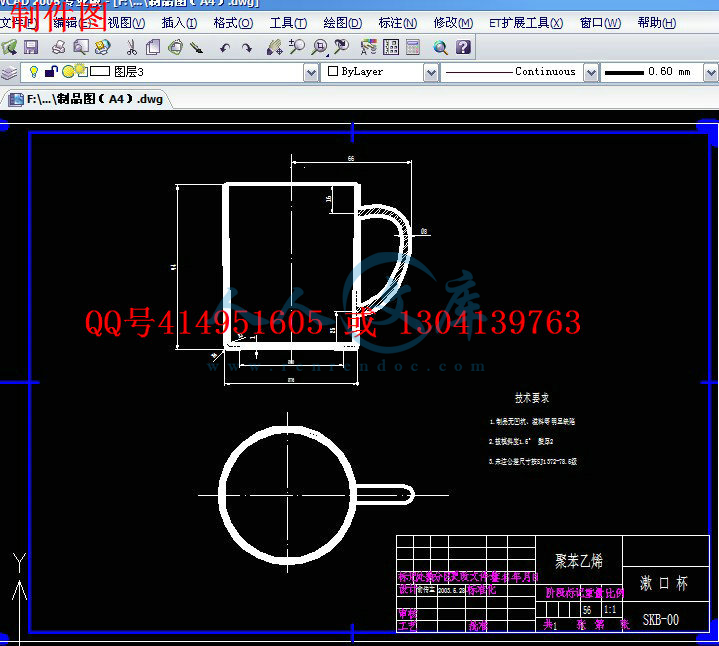Click the SKB-00 drawing number text
Image resolution: width=719 pixels, height=646 pixels.
660,620
